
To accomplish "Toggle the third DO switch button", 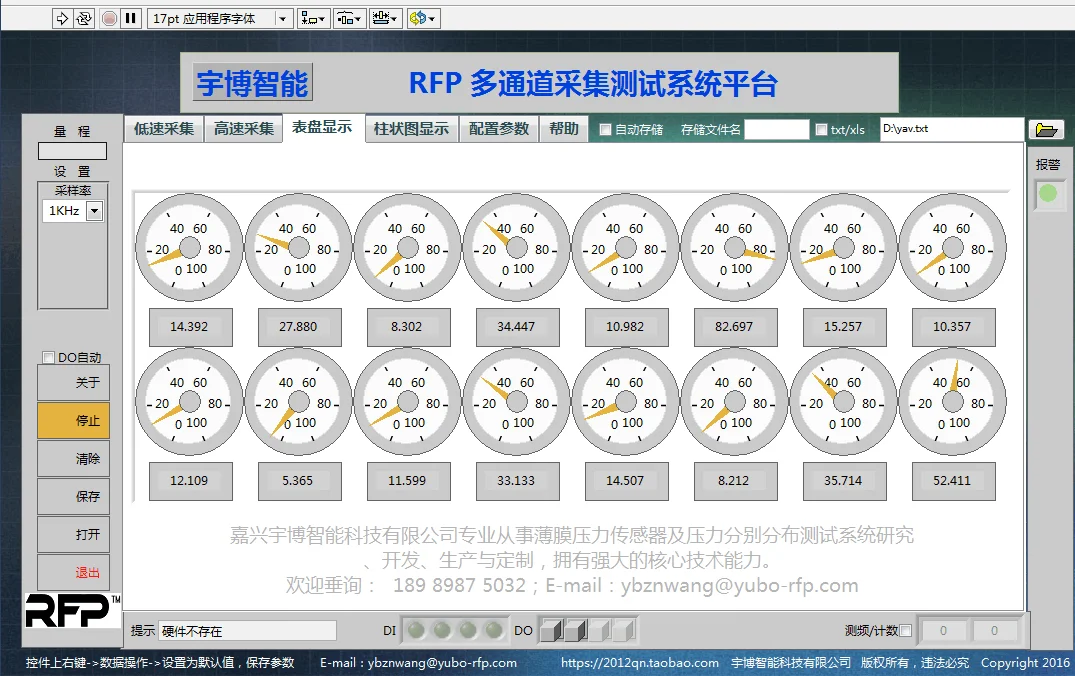I will 600,630.
